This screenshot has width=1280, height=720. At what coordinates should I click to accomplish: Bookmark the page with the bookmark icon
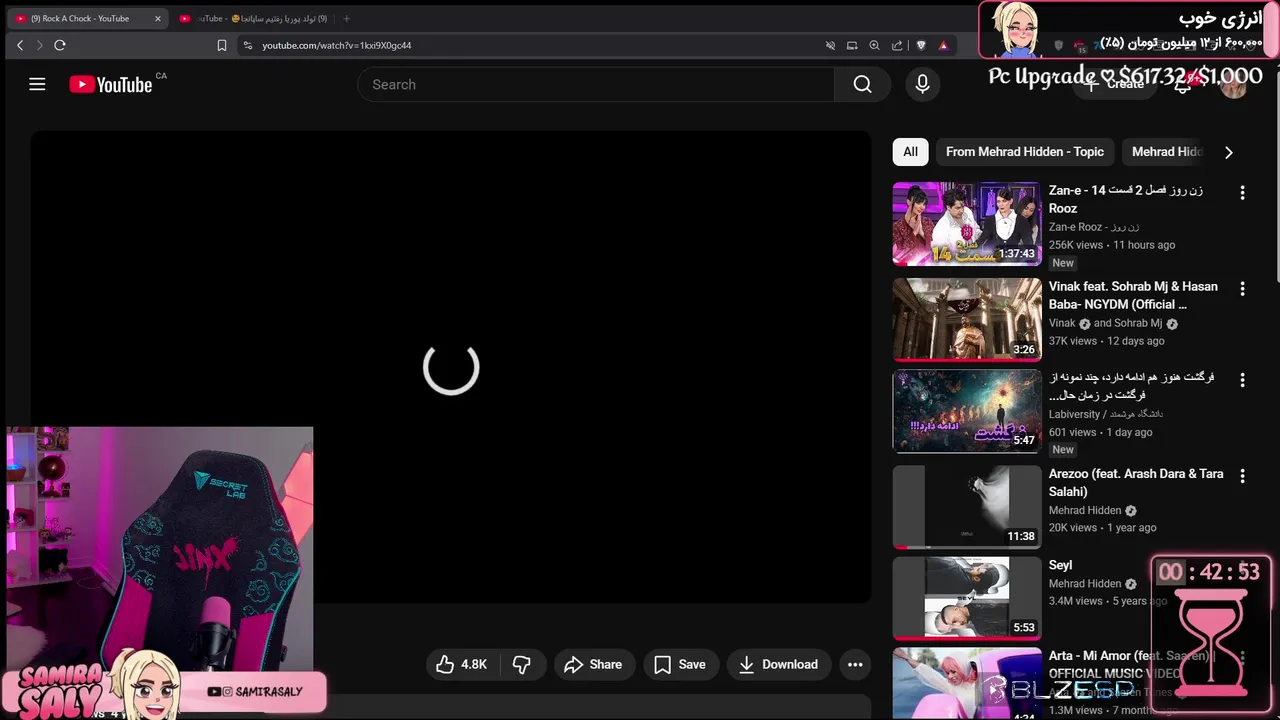point(222,45)
